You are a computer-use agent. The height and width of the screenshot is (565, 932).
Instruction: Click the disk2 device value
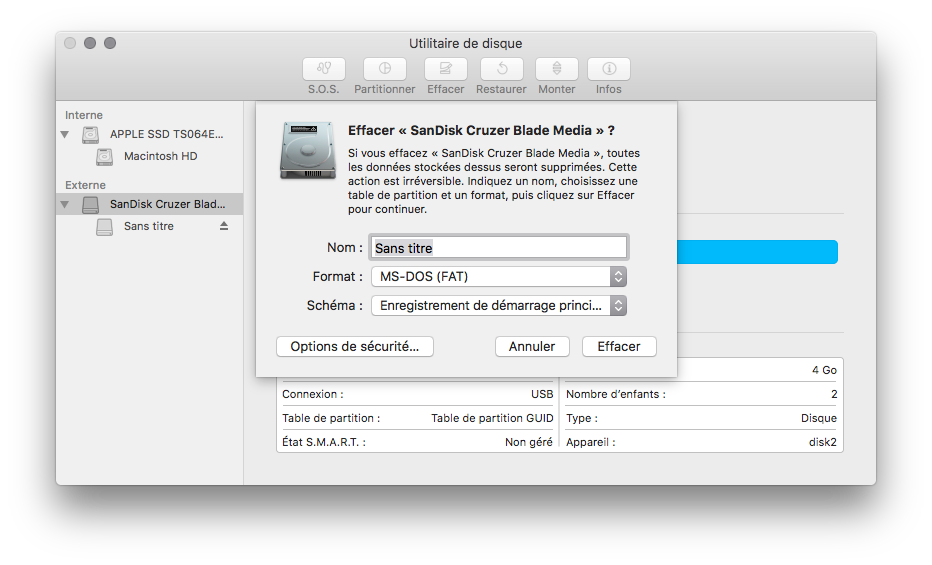823,442
